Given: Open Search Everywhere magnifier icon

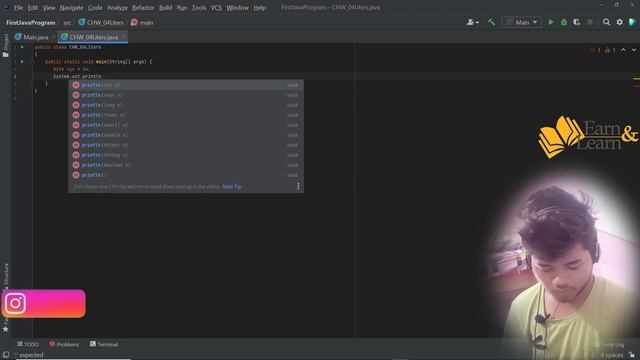Looking at the screenshot, I should (607, 22).
